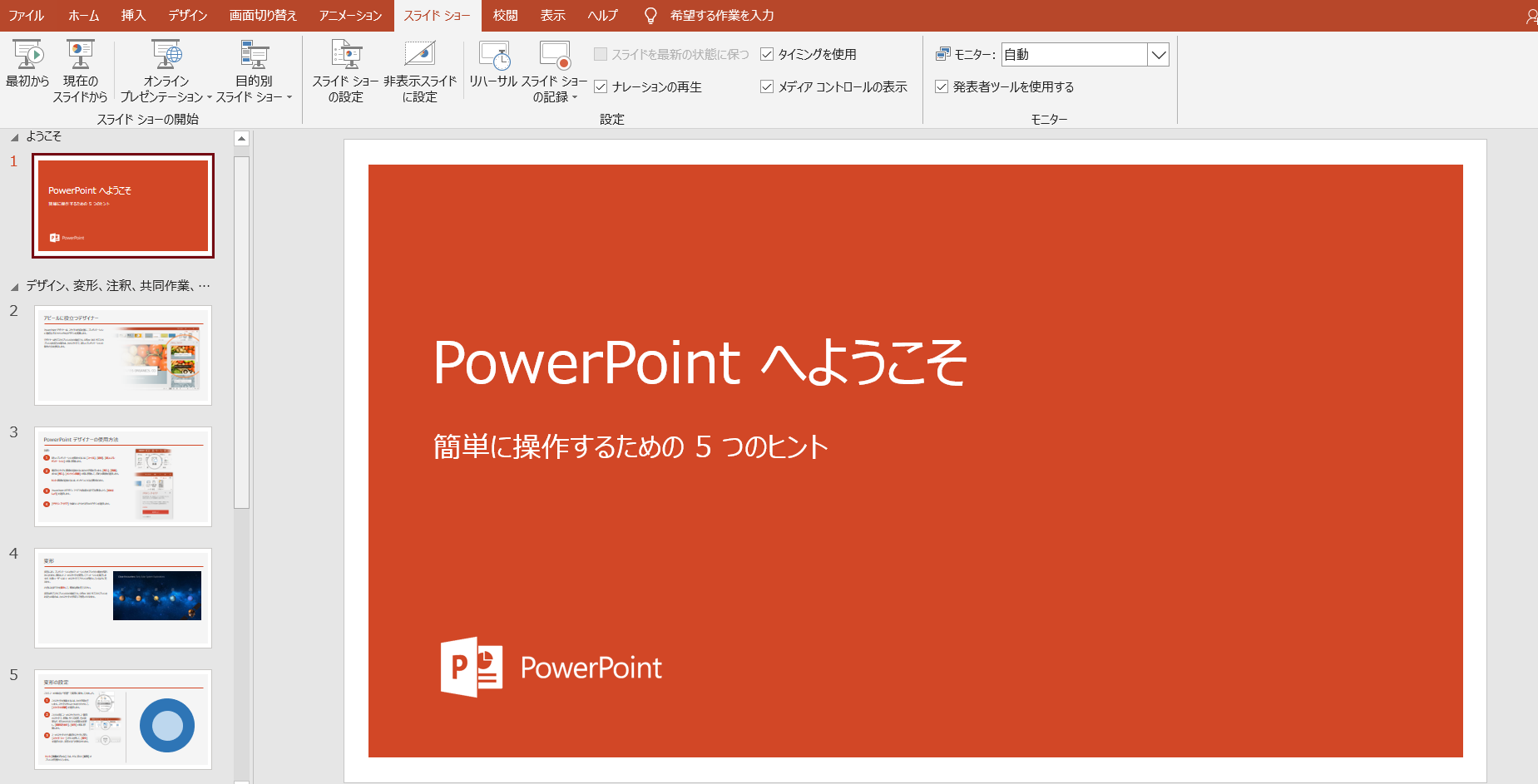Open the Monitor (モニター) dropdown list

click(1158, 55)
